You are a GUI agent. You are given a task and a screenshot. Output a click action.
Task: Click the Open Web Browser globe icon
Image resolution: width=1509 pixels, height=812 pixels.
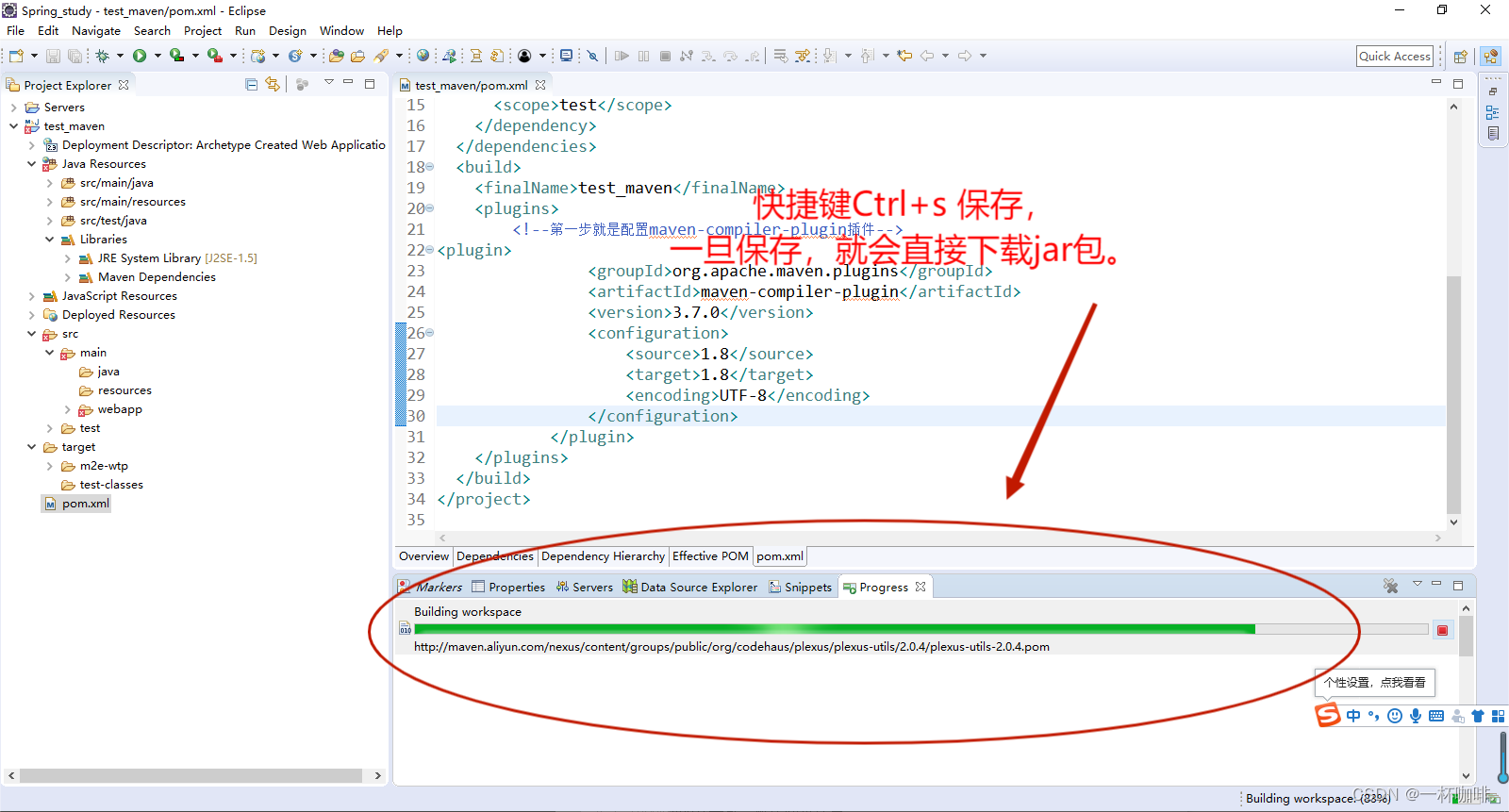point(423,56)
